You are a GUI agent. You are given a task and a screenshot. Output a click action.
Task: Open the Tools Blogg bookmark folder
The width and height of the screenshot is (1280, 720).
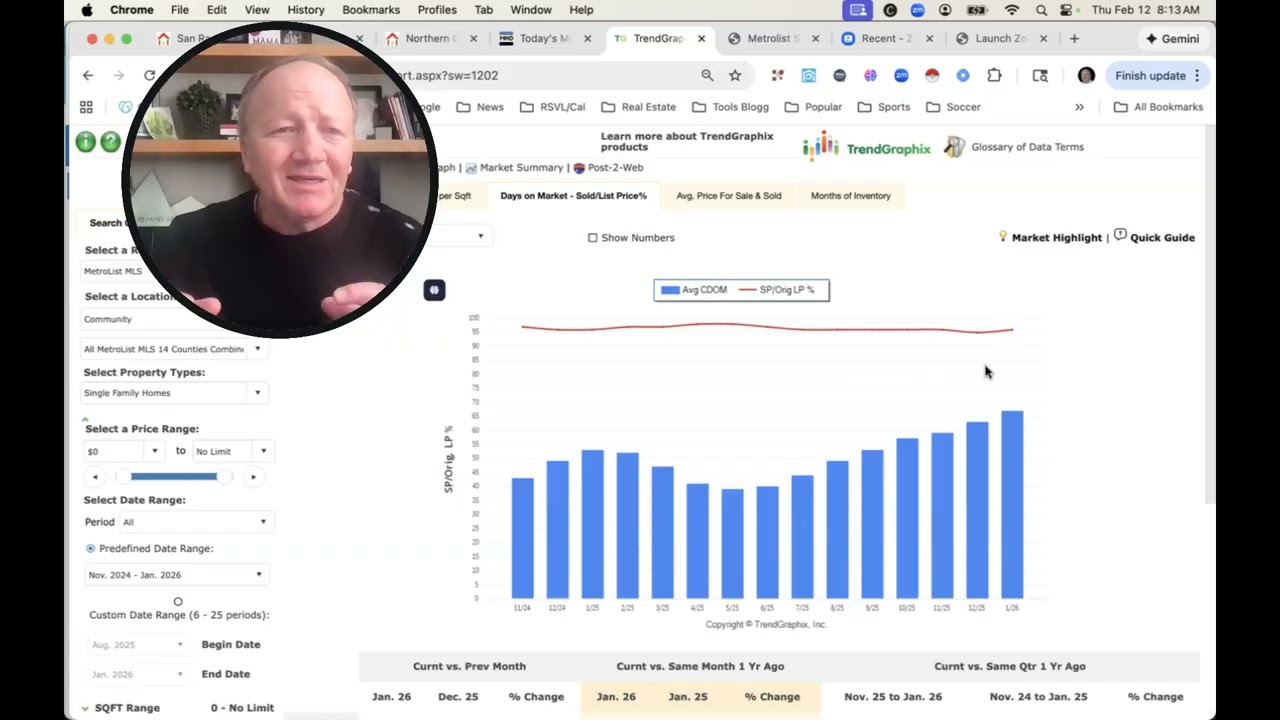coord(729,107)
